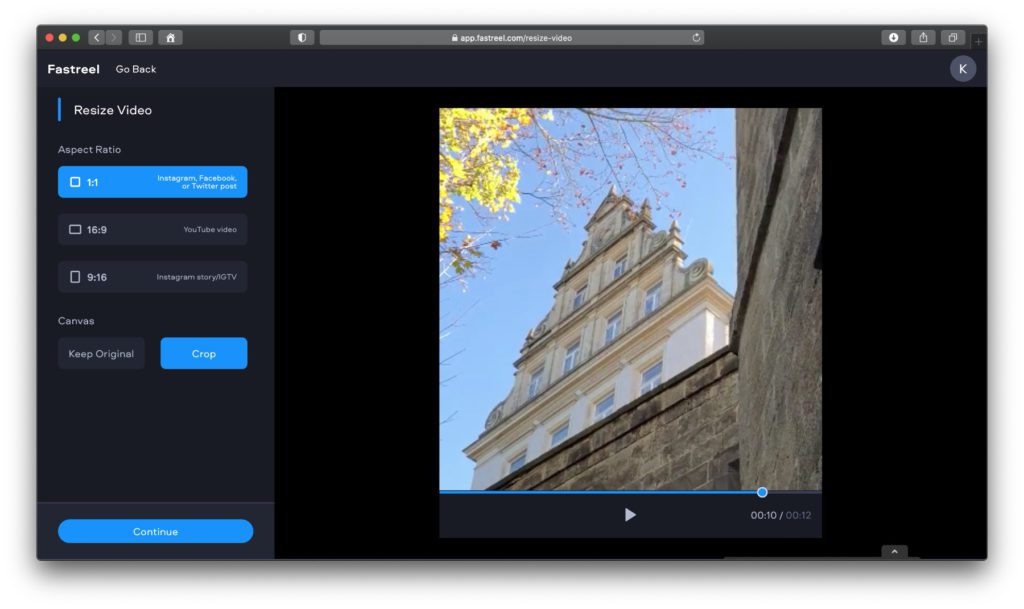
Task: Open the Safari downloads list
Action: pos(893,36)
